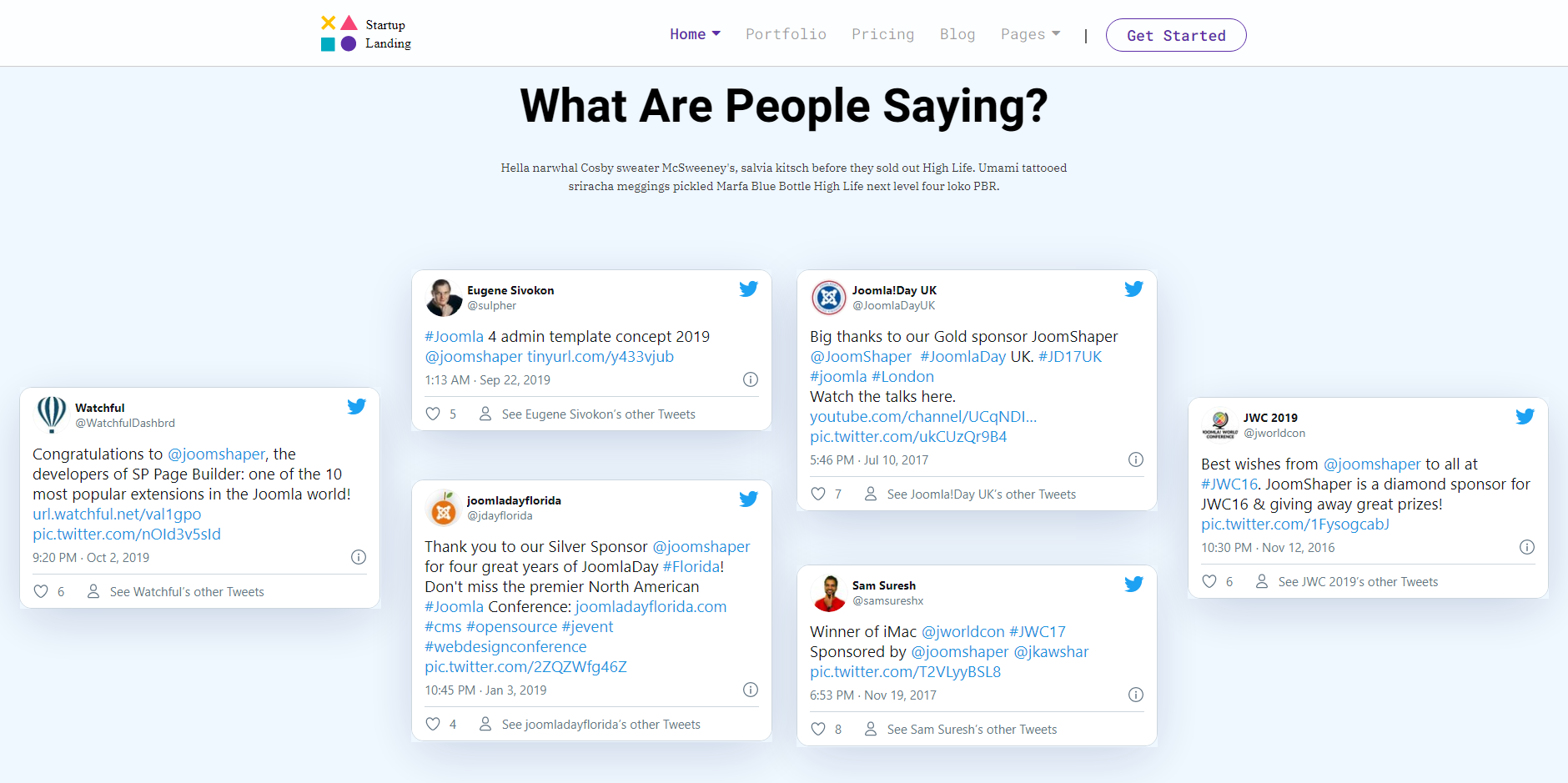The width and height of the screenshot is (1568, 783).
Task: Open the Pricing menu item
Action: click(882, 34)
